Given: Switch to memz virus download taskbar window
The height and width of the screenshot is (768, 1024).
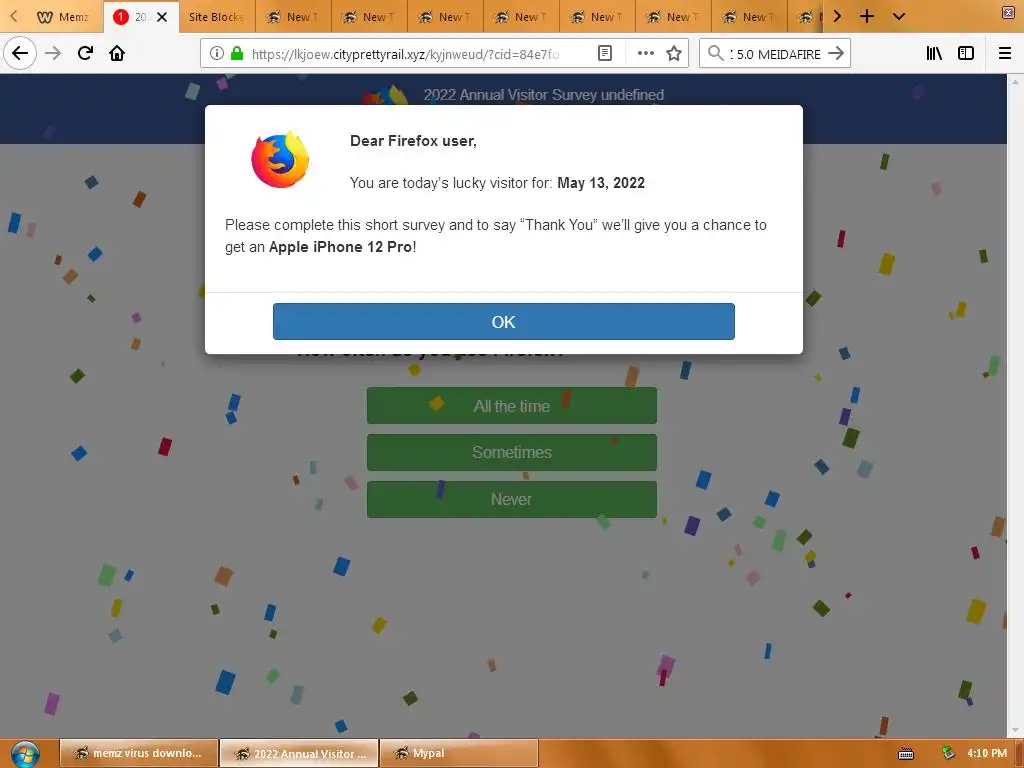Looking at the screenshot, I should [138, 753].
